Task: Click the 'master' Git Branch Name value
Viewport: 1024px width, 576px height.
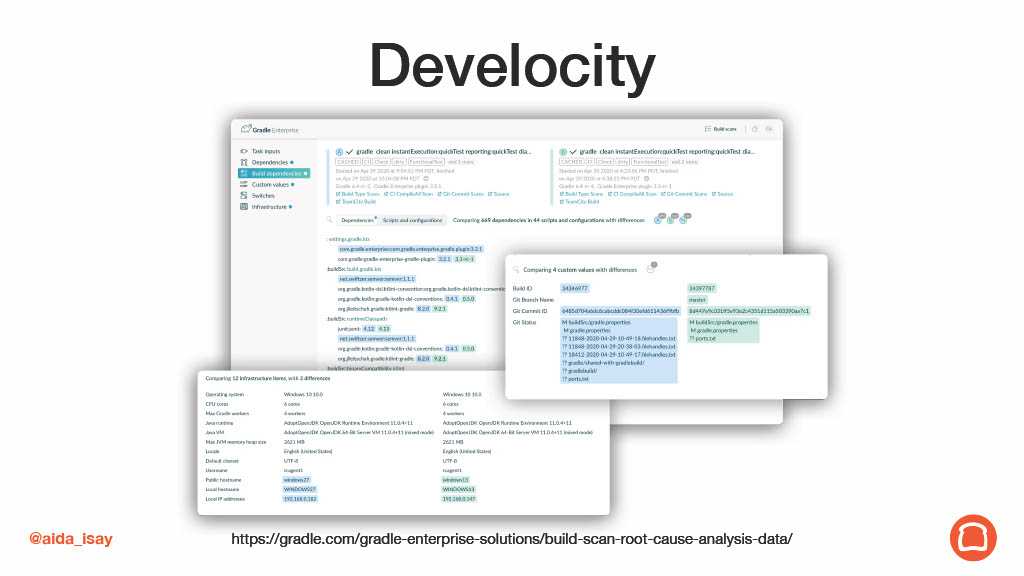Action: coord(697,300)
